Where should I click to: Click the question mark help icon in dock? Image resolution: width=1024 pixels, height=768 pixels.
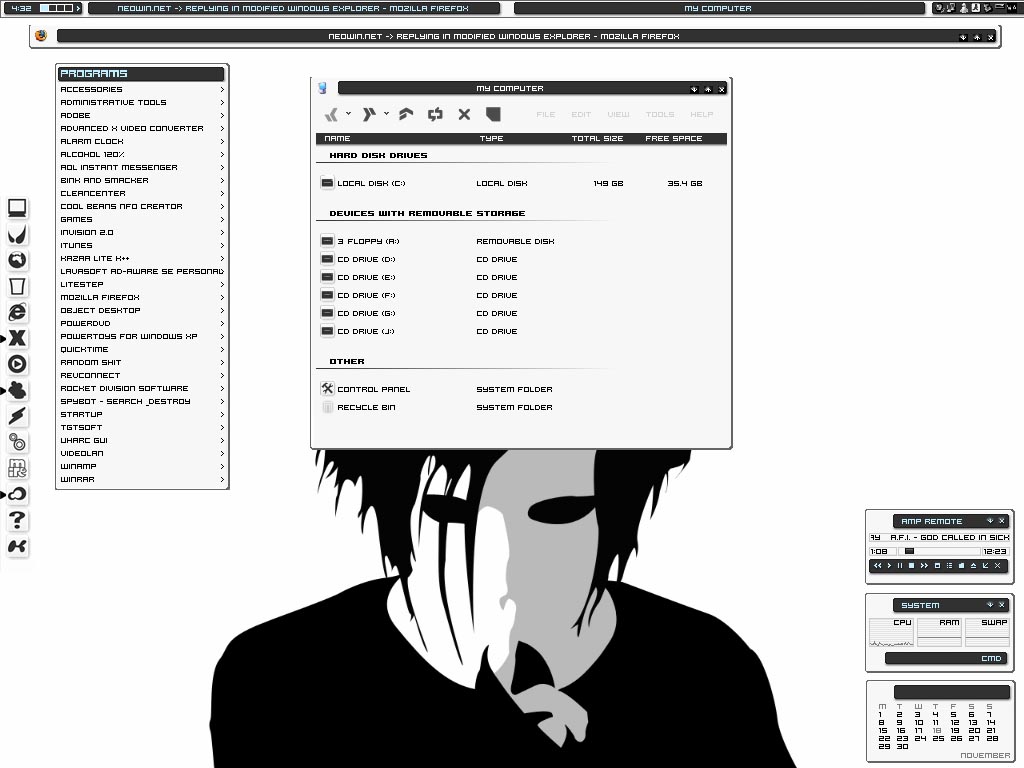pyautogui.click(x=18, y=520)
